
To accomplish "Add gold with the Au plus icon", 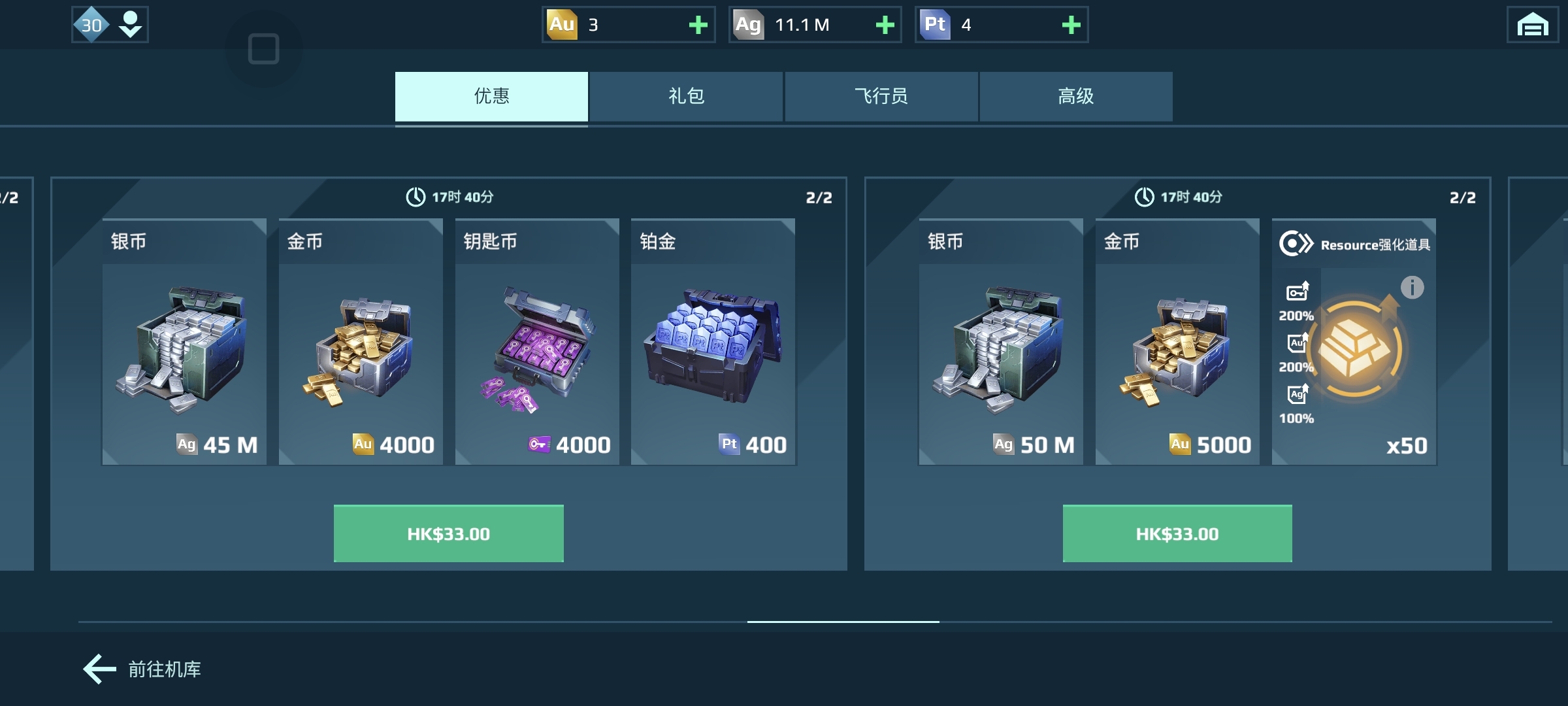I will coord(698,25).
